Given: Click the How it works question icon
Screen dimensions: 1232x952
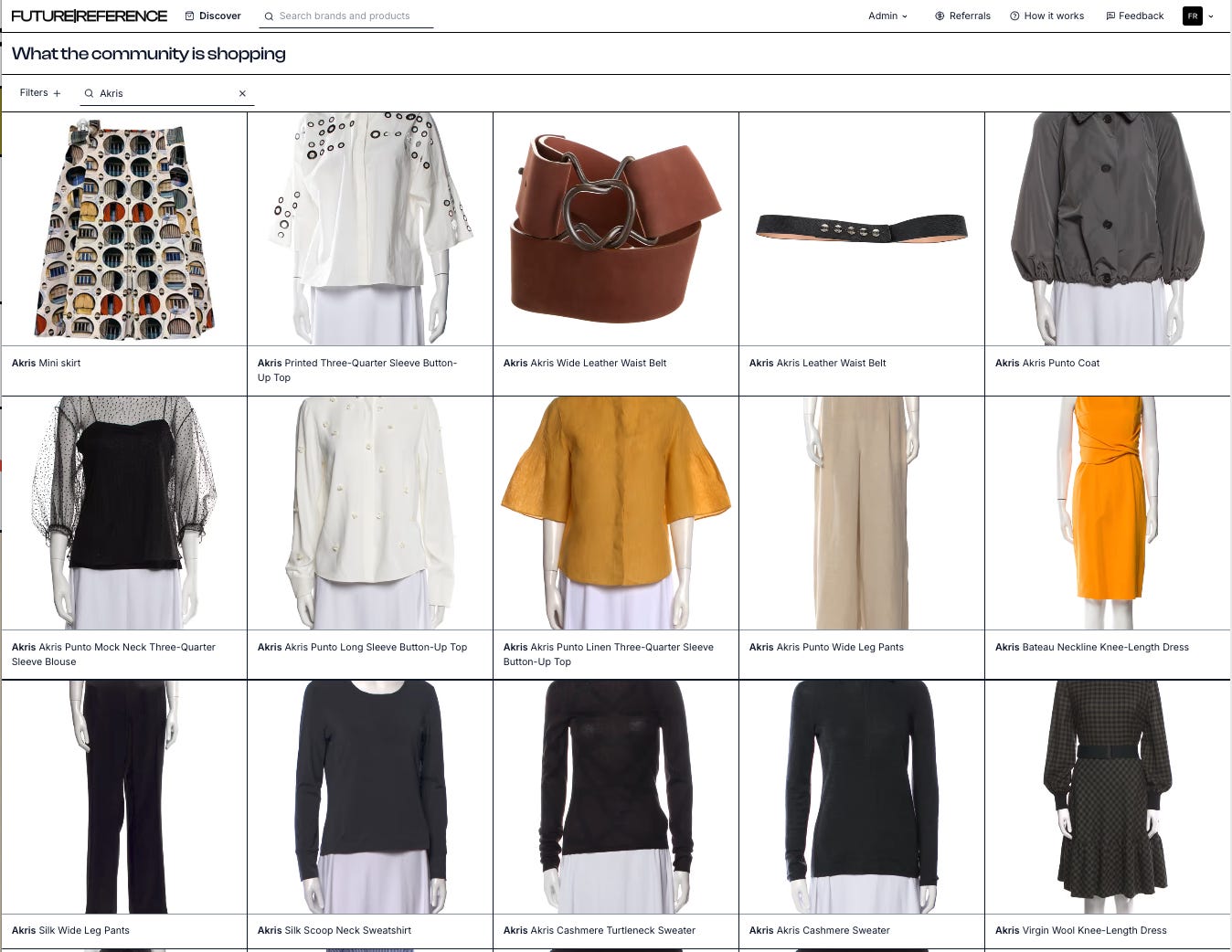Looking at the screenshot, I should (1014, 16).
